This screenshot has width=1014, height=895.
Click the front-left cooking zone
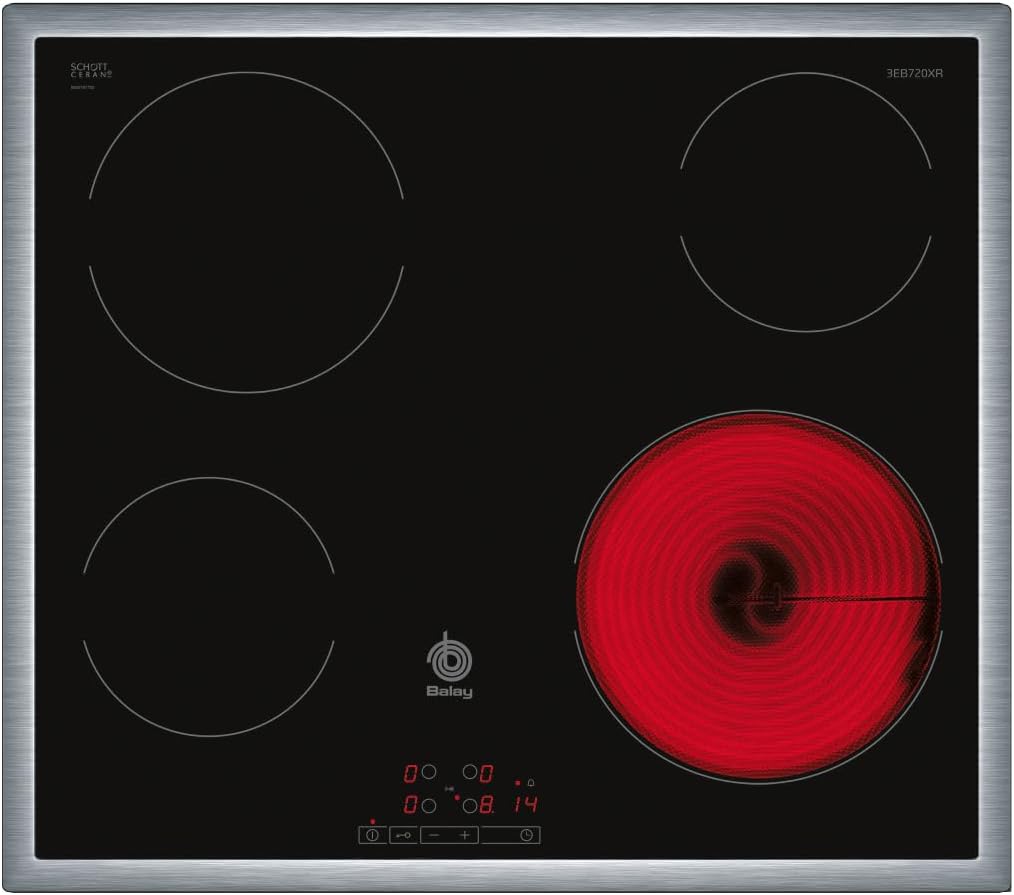(x=208, y=606)
